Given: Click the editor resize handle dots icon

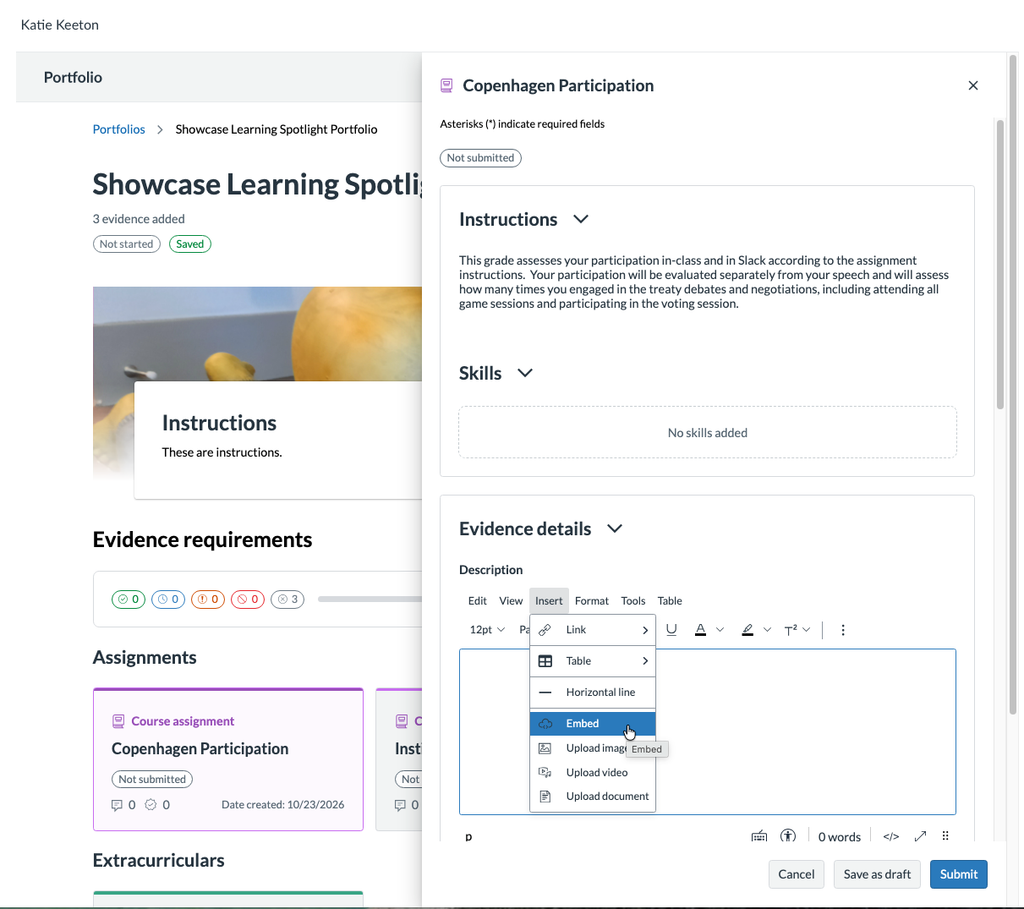Looking at the screenshot, I should (x=945, y=836).
